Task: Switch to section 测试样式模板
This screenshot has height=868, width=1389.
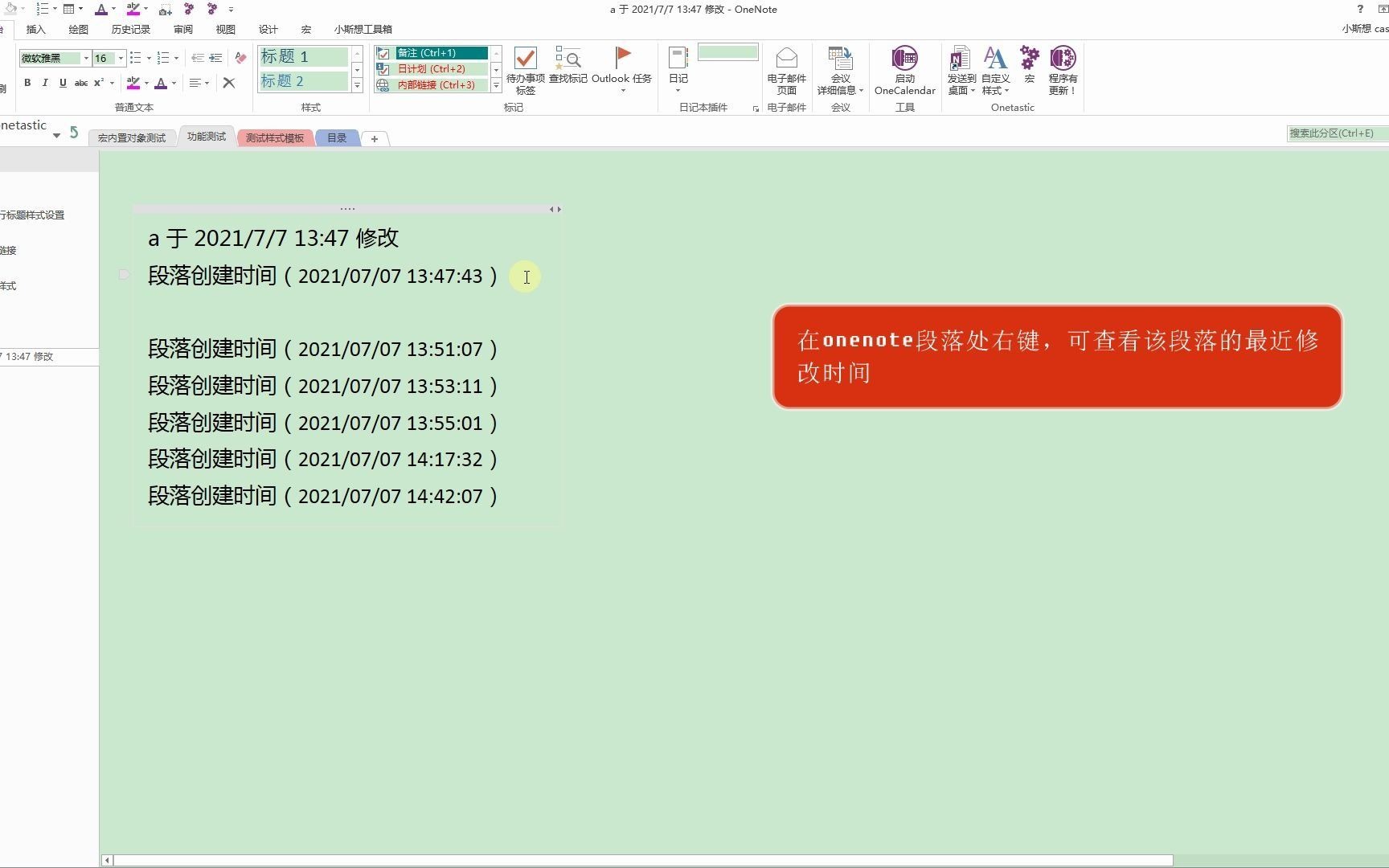Action: coord(275,138)
